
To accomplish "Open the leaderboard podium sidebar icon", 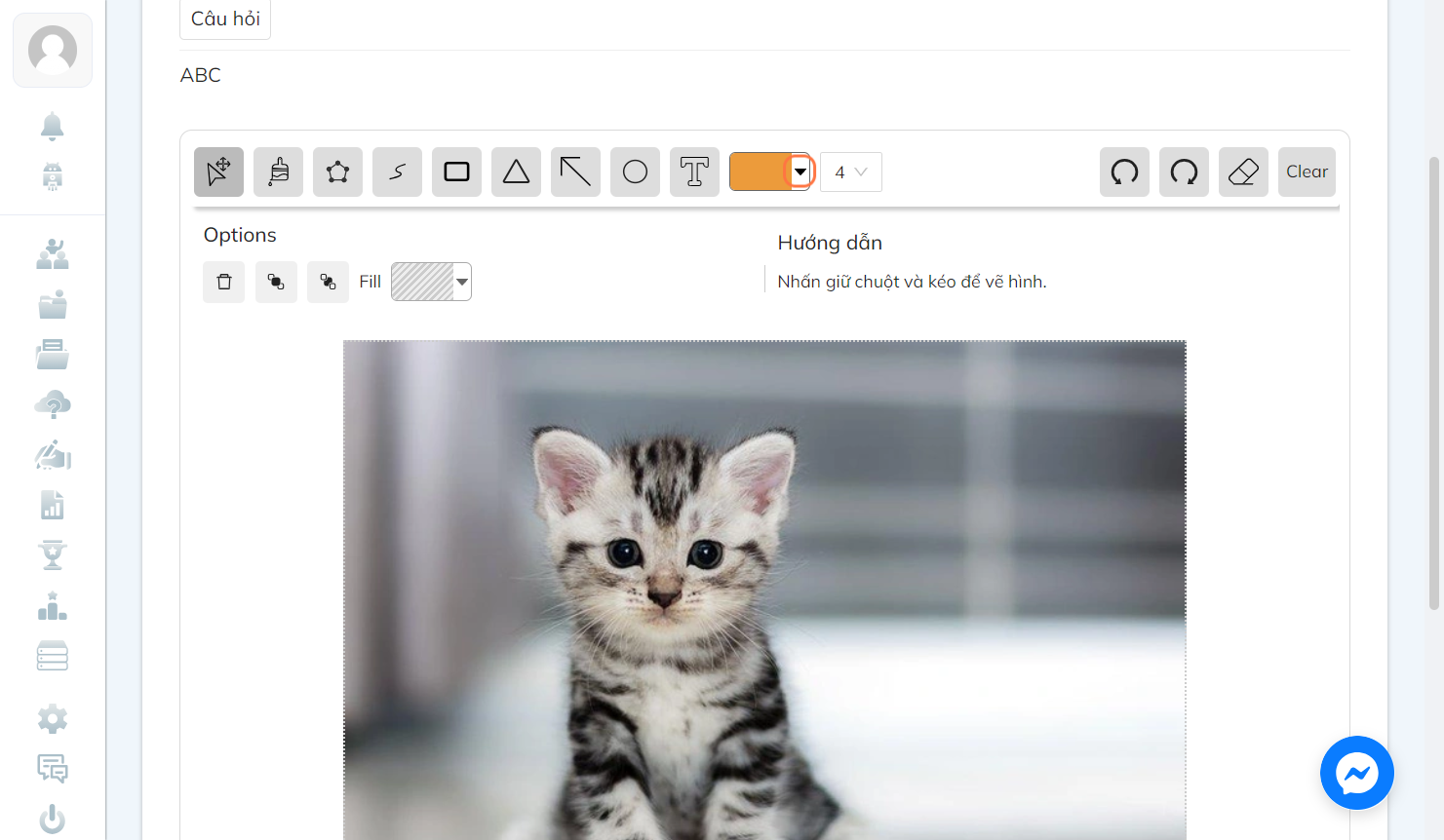I will pyautogui.click(x=53, y=606).
